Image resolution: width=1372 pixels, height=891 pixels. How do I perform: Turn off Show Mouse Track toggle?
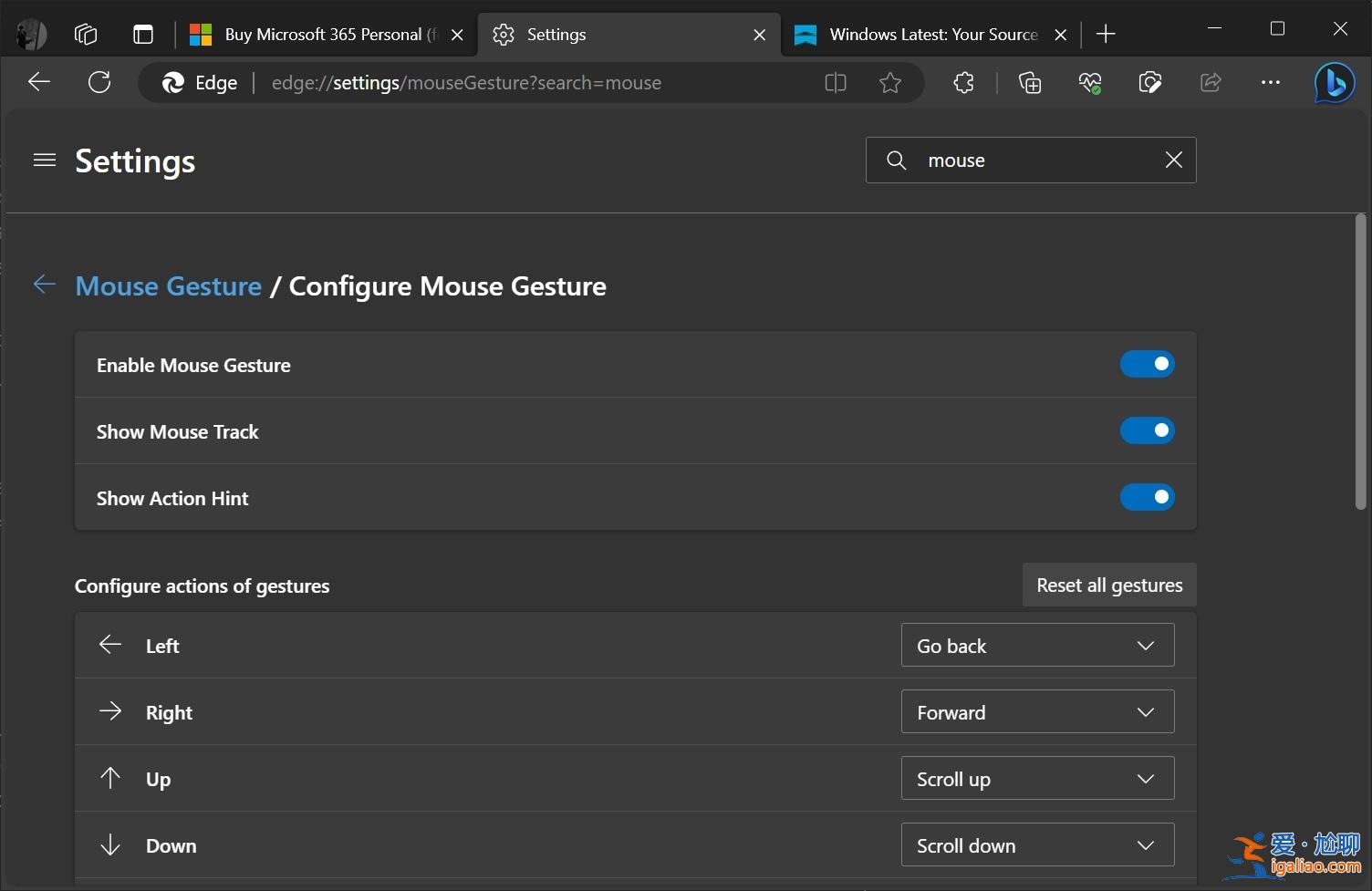(x=1147, y=430)
